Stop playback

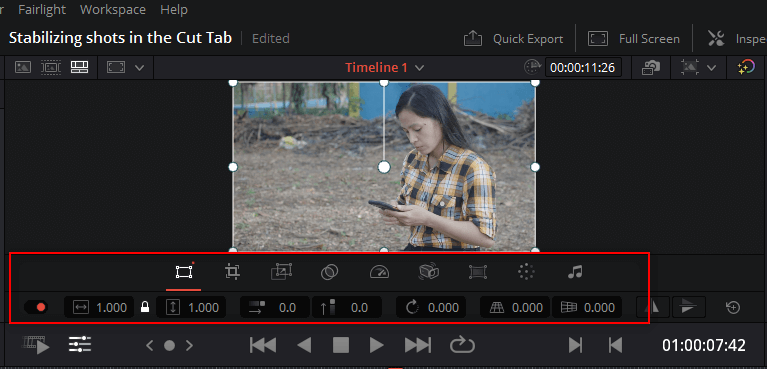click(340, 346)
